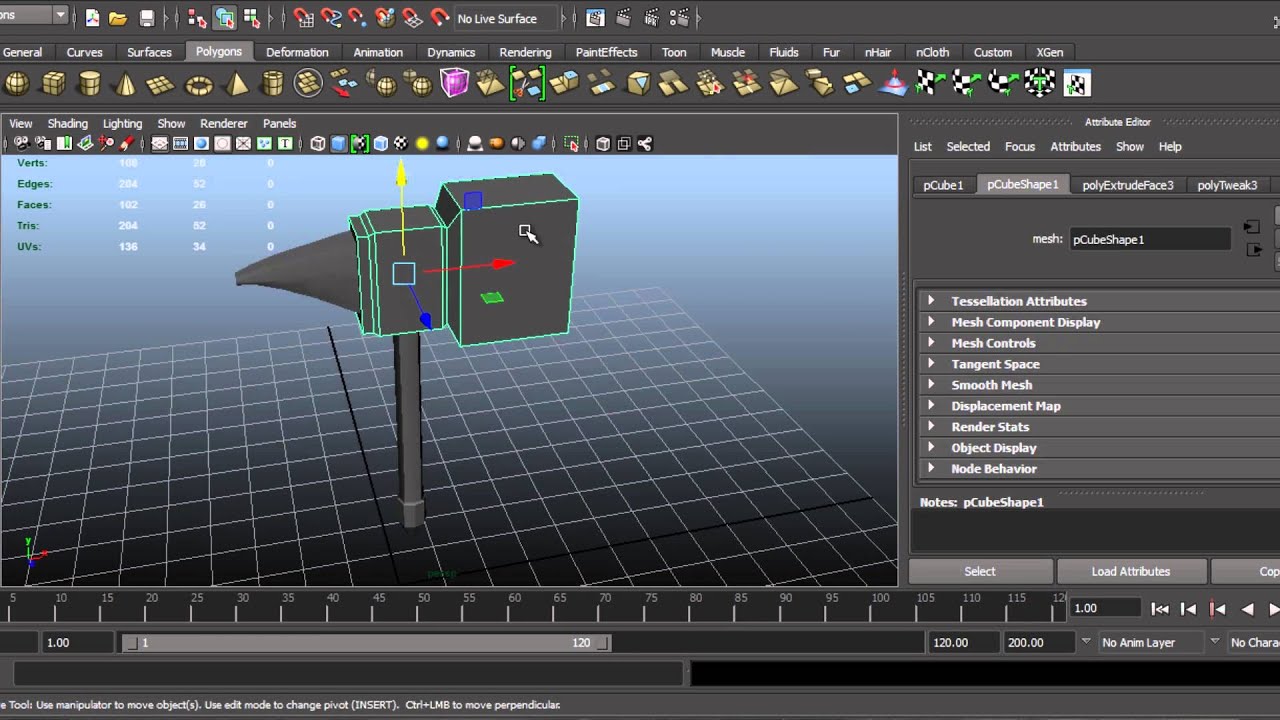Image resolution: width=1280 pixels, height=720 pixels.
Task: Enable snap to curve magnet icon
Action: point(331,18)
